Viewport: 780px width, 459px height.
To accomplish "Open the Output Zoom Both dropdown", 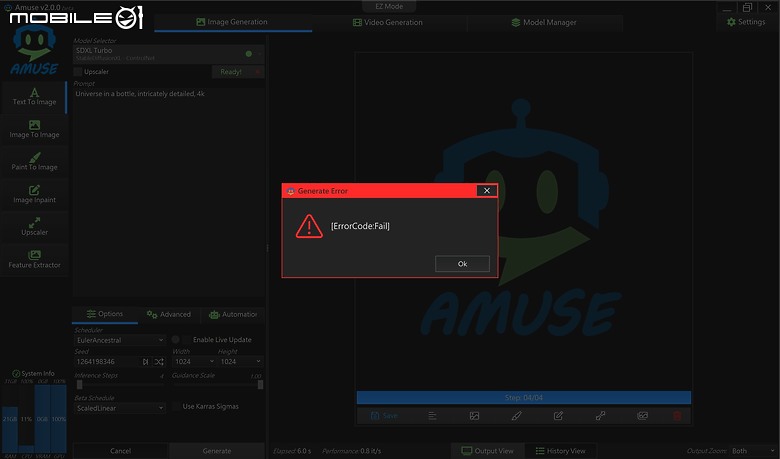I will (x=753, y=451).
